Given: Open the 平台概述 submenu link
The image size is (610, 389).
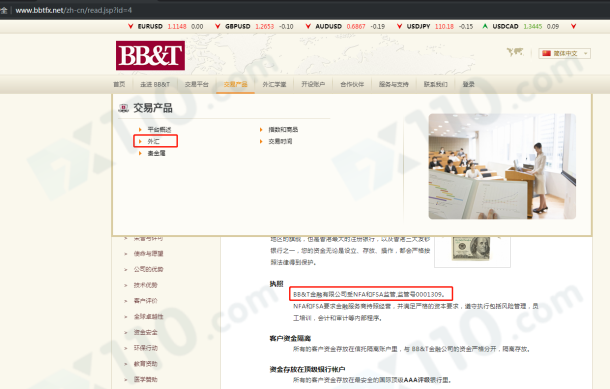Looking at the screenshot, I should point(159,130).
